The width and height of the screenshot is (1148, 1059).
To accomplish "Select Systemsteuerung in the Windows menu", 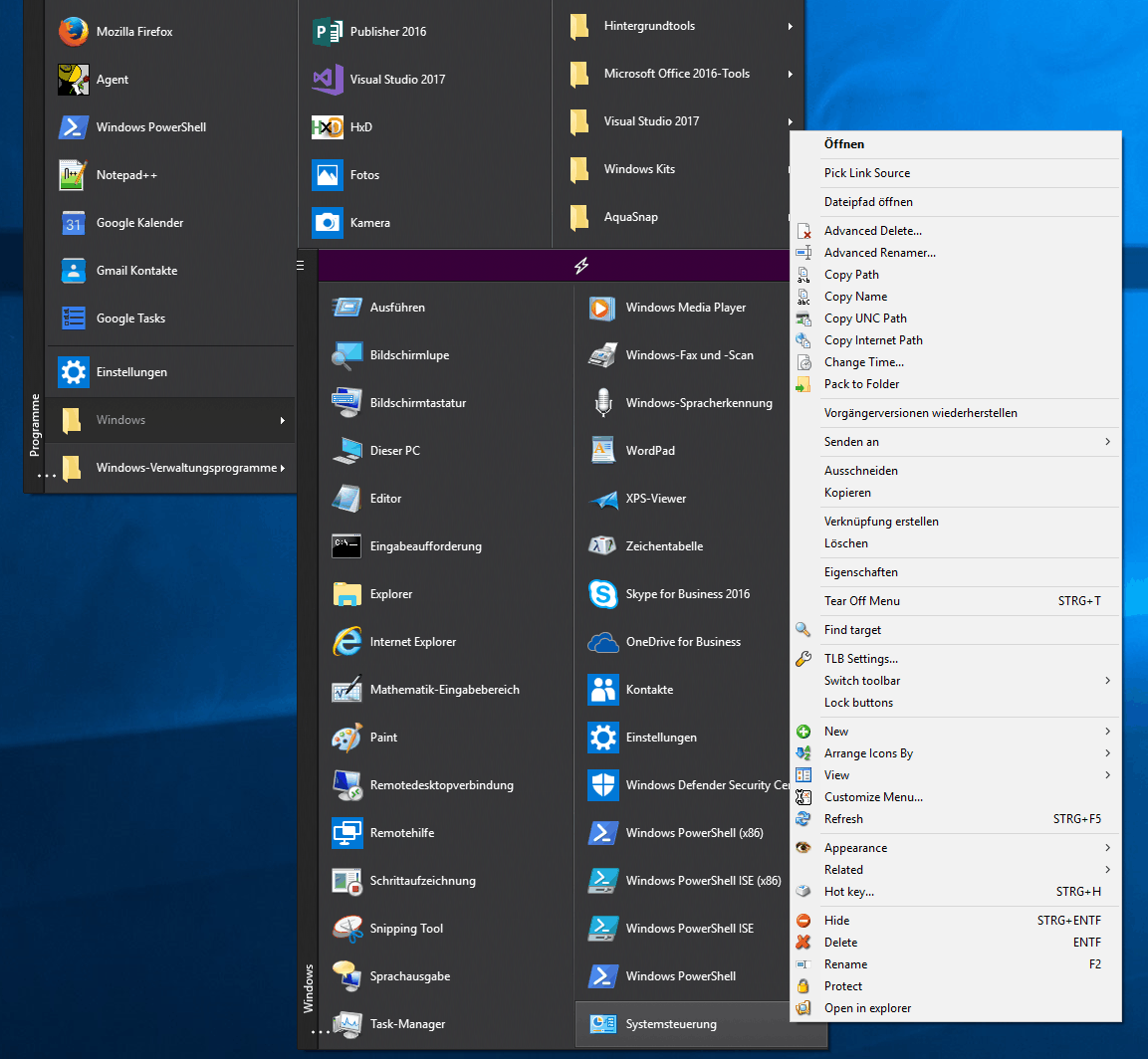I will [x=682, y=1024].
